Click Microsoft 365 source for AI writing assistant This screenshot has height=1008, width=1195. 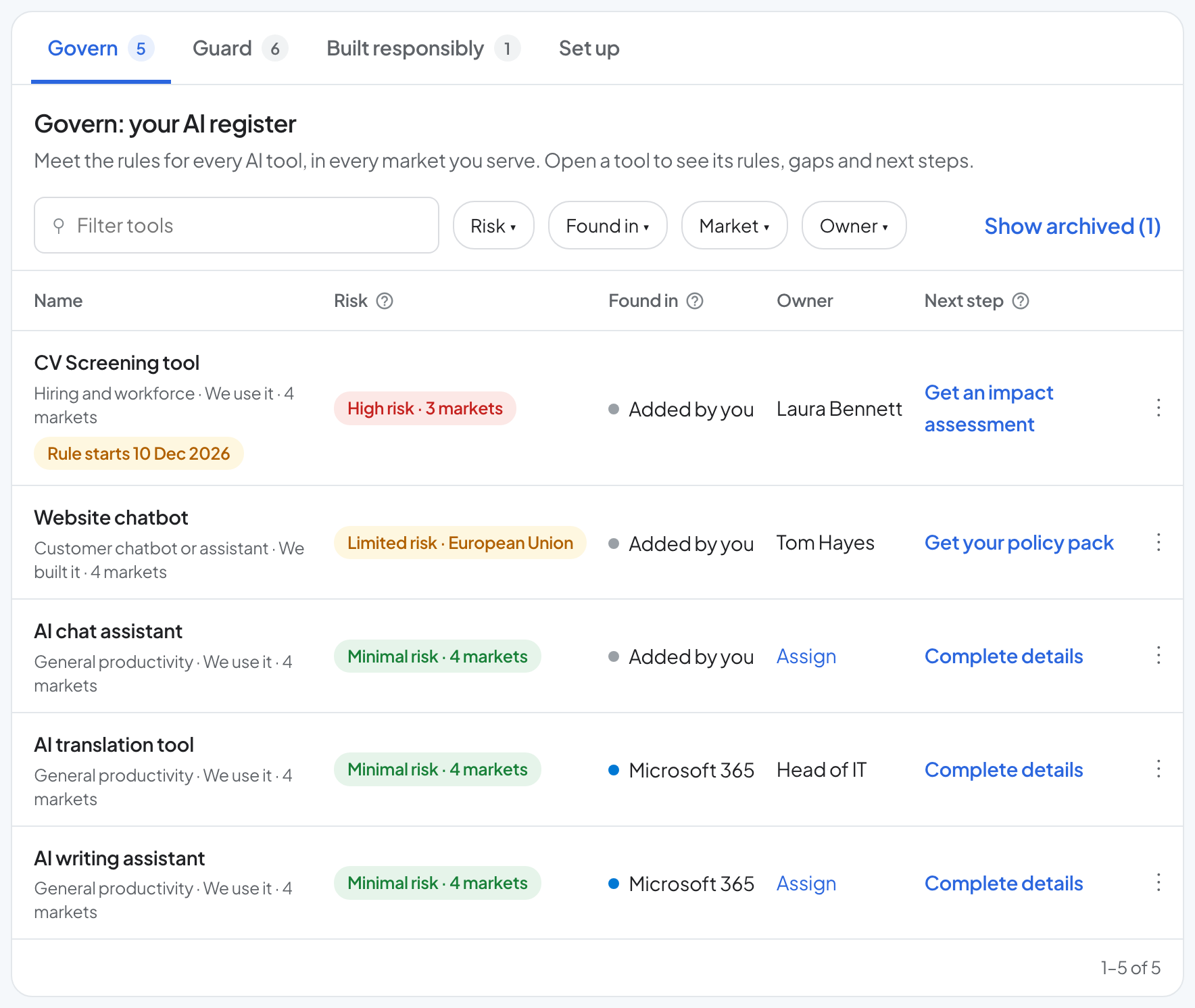click(x=681, y=883)
